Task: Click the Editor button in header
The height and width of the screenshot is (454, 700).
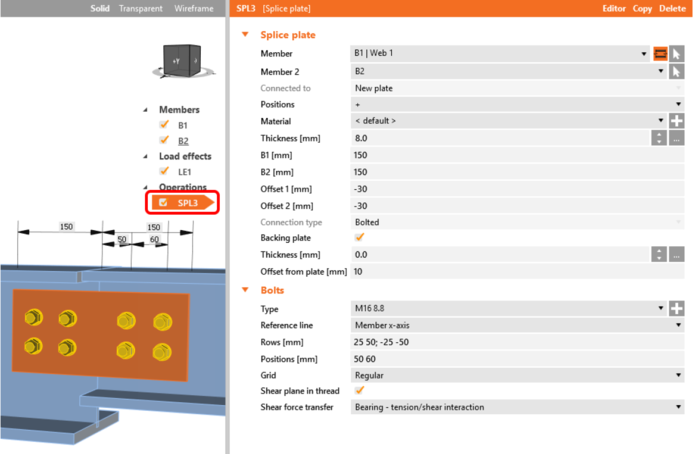Action: tap(614, 8)
